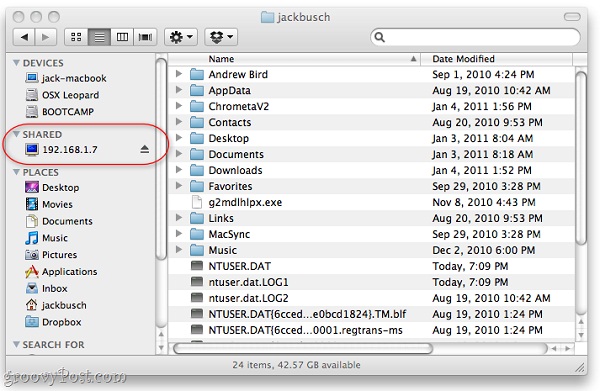Collapse the PLACES sidebar section

pyautogui.click(x=16, y=172)
